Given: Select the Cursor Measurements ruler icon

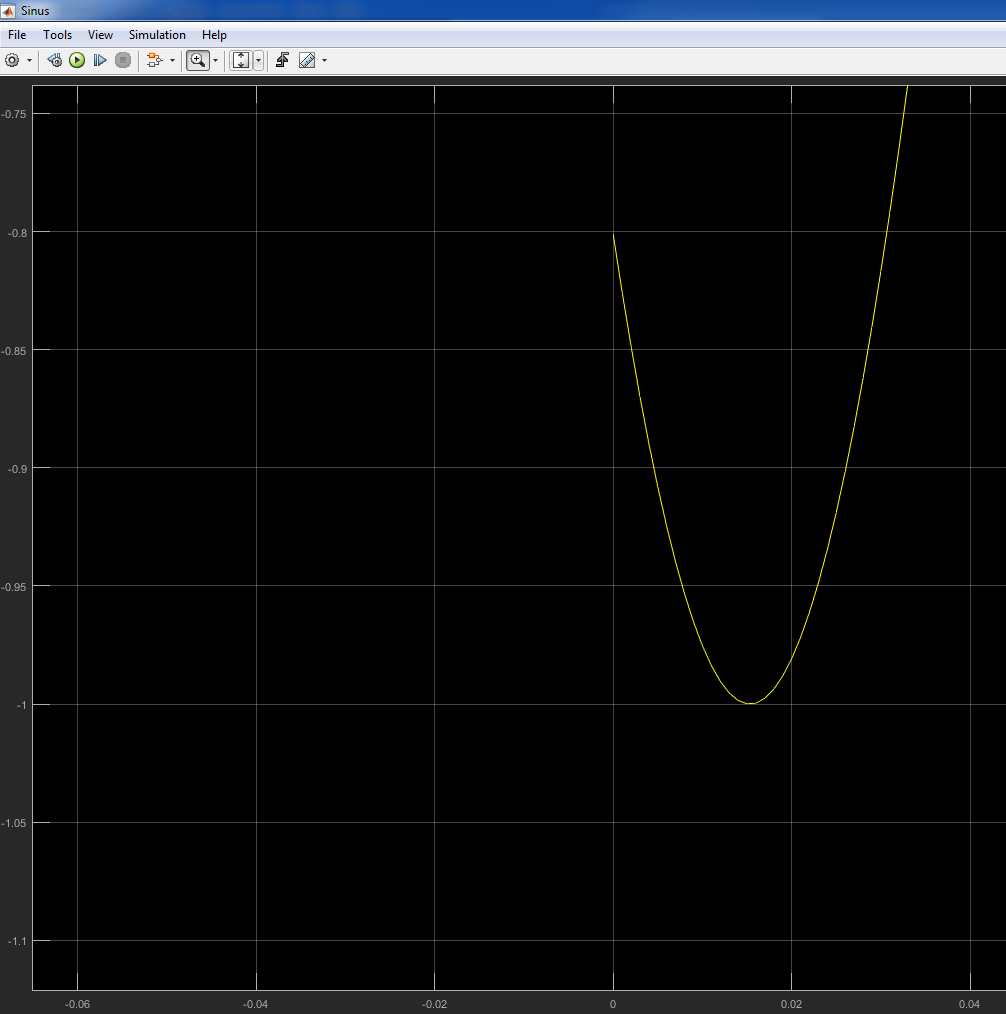Looking at the screenshot, I should point(306,60).
